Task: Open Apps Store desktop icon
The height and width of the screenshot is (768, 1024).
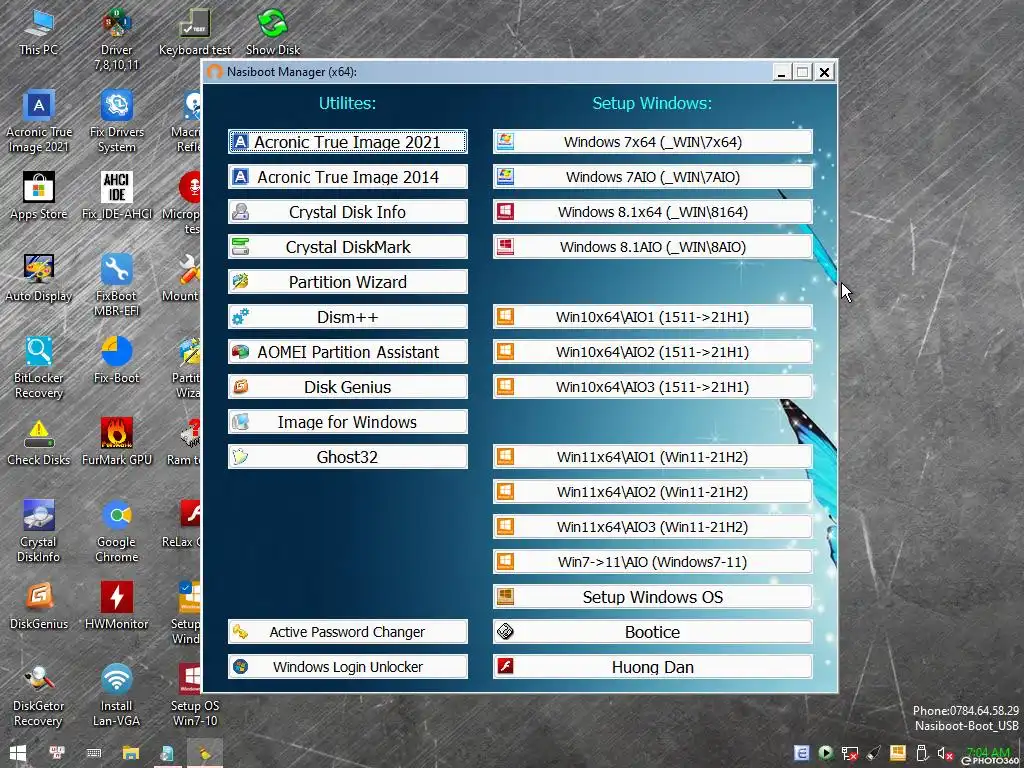Action: tap(39, 195)
